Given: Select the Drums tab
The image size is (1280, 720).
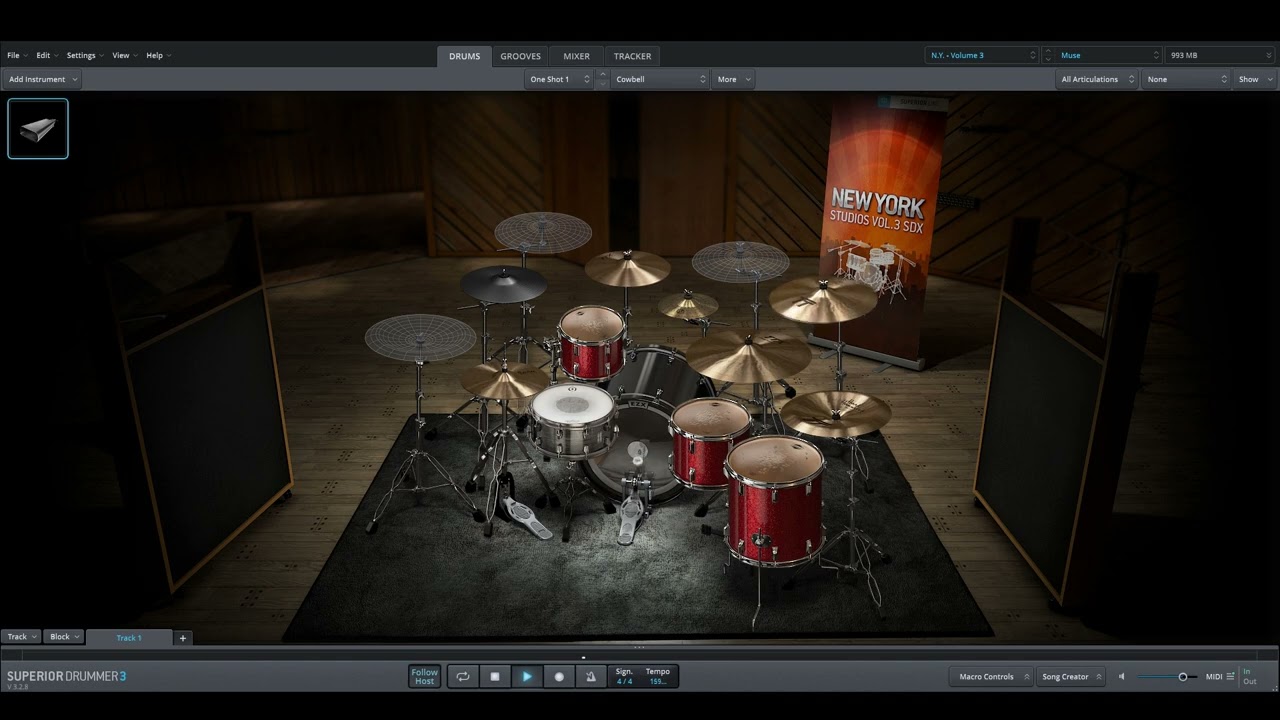Looking at the screenshot, I should (464, 56).
